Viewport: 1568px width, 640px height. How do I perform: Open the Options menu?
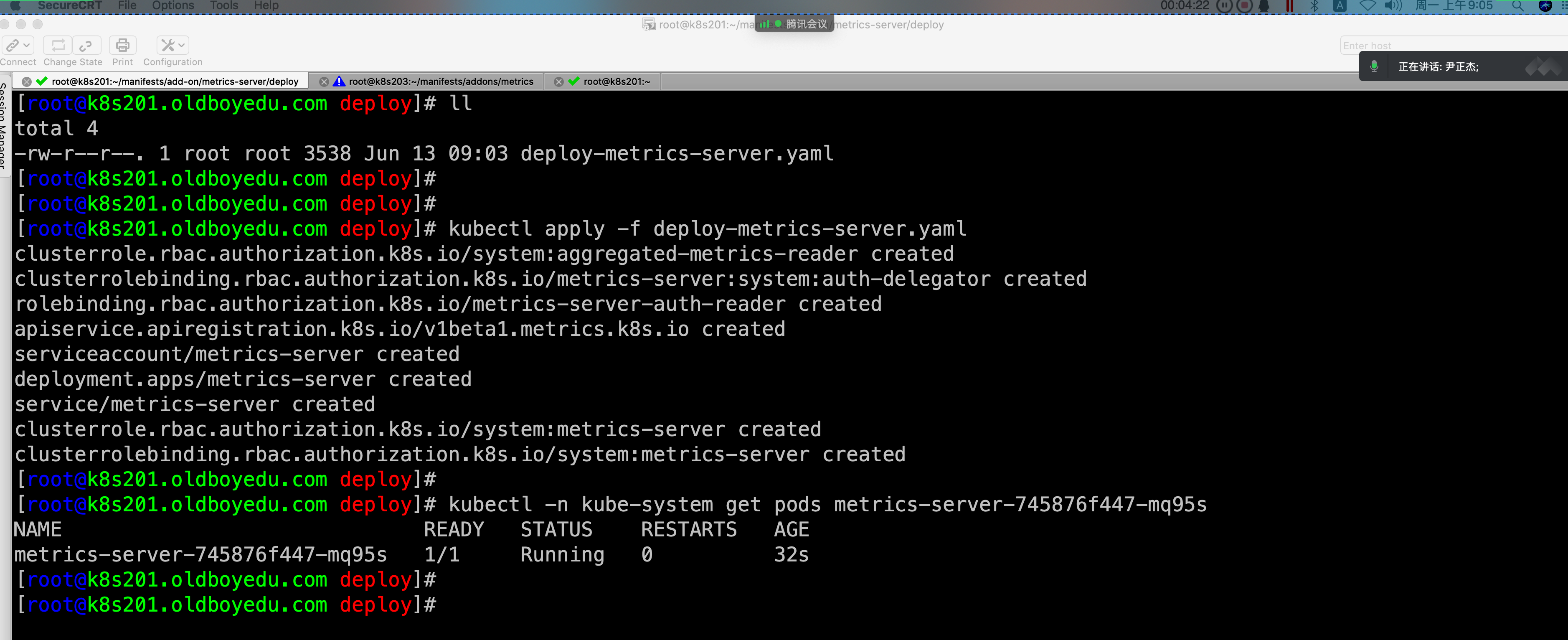click(x=173, y=5)
